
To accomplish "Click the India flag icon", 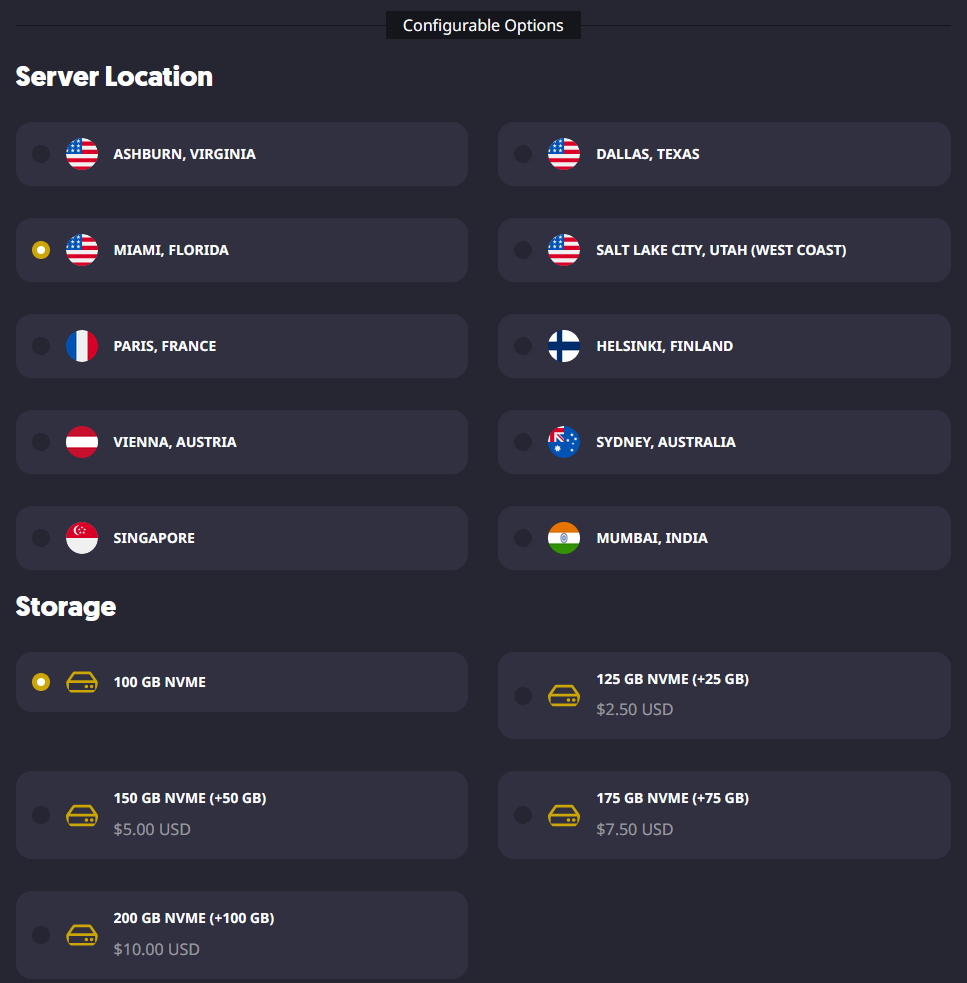I will click(x=564, y=538).
